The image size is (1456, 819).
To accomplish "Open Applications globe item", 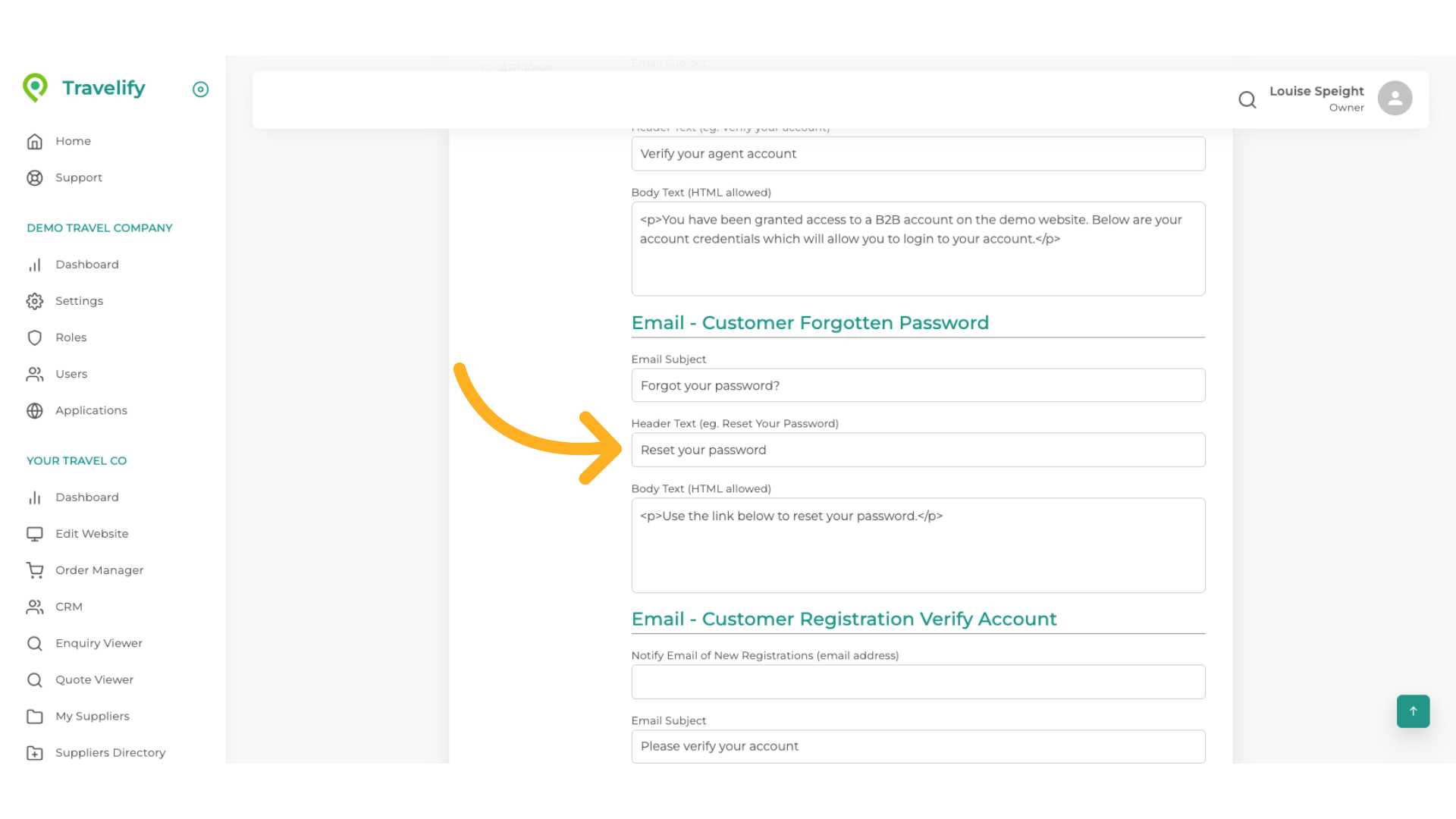I will point(91,410).
